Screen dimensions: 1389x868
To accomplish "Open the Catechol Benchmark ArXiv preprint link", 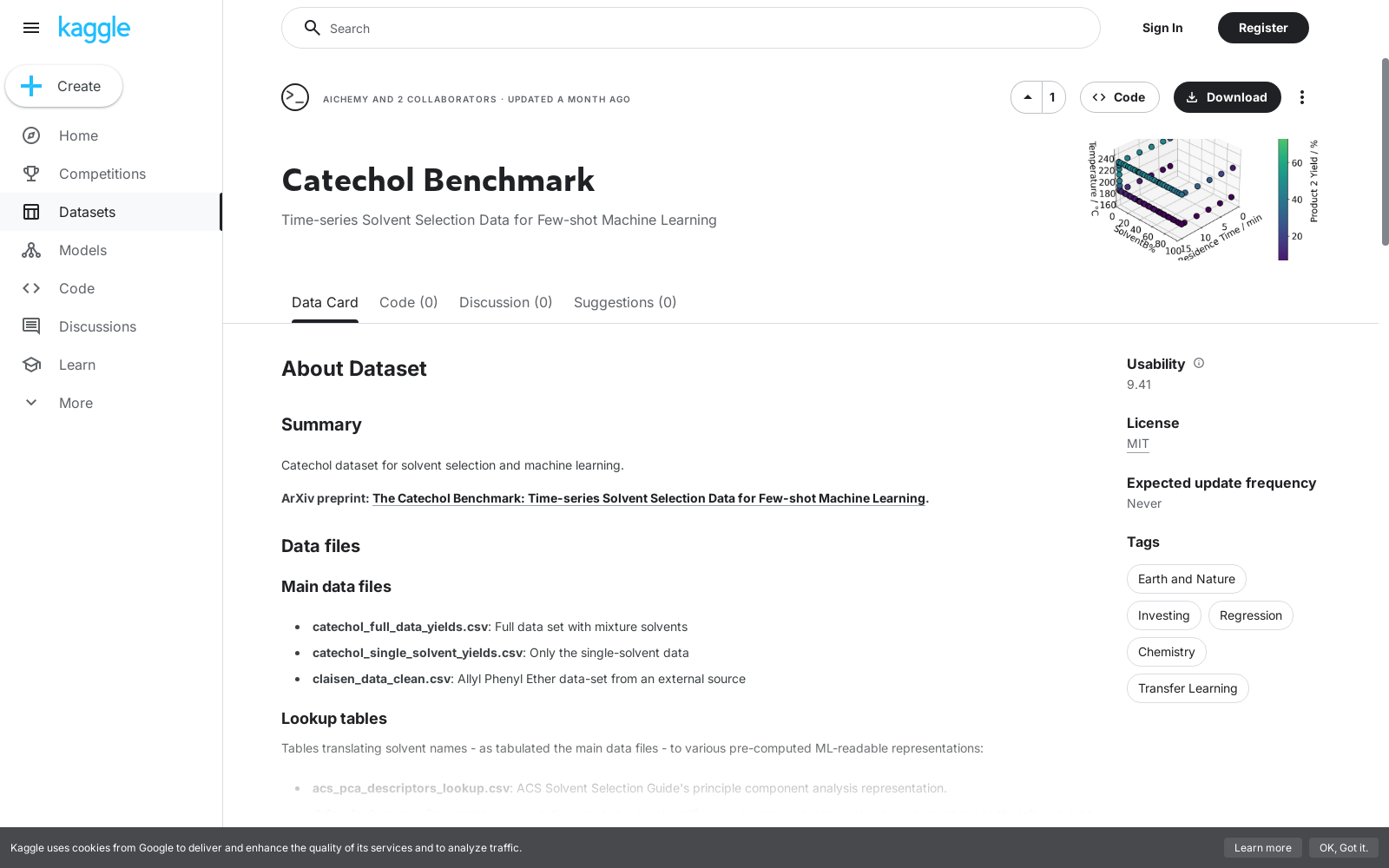I will point(648,498).
